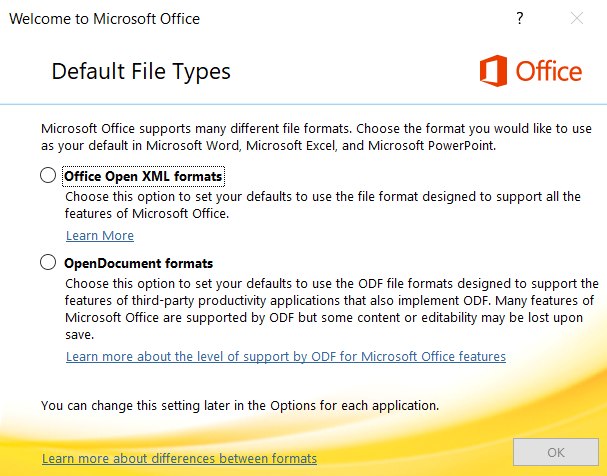Click the "change this setting later" note

(240, 406)
